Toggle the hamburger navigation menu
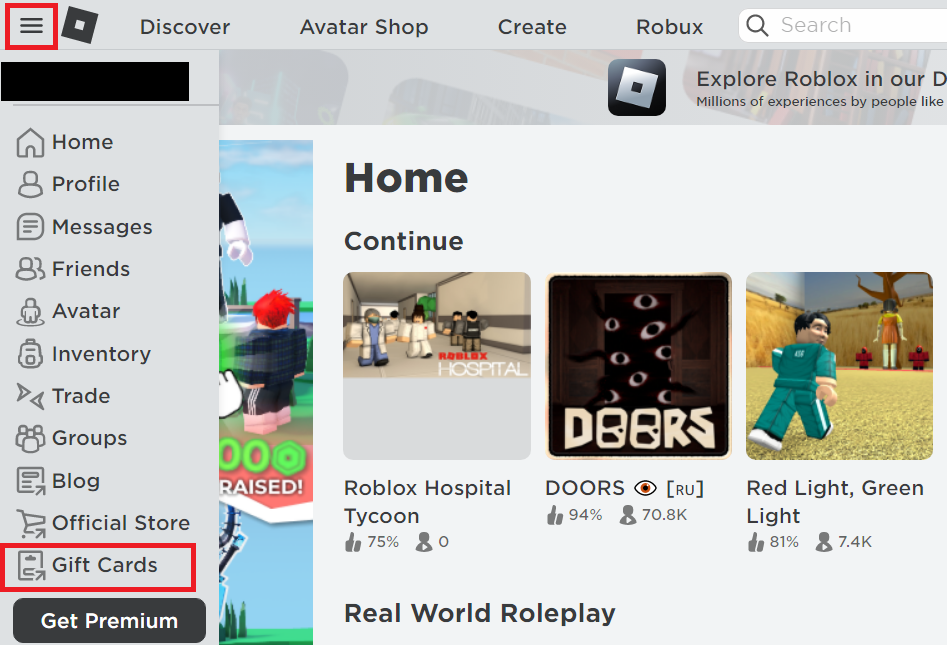947x645 pixels. tap(31, 26)
